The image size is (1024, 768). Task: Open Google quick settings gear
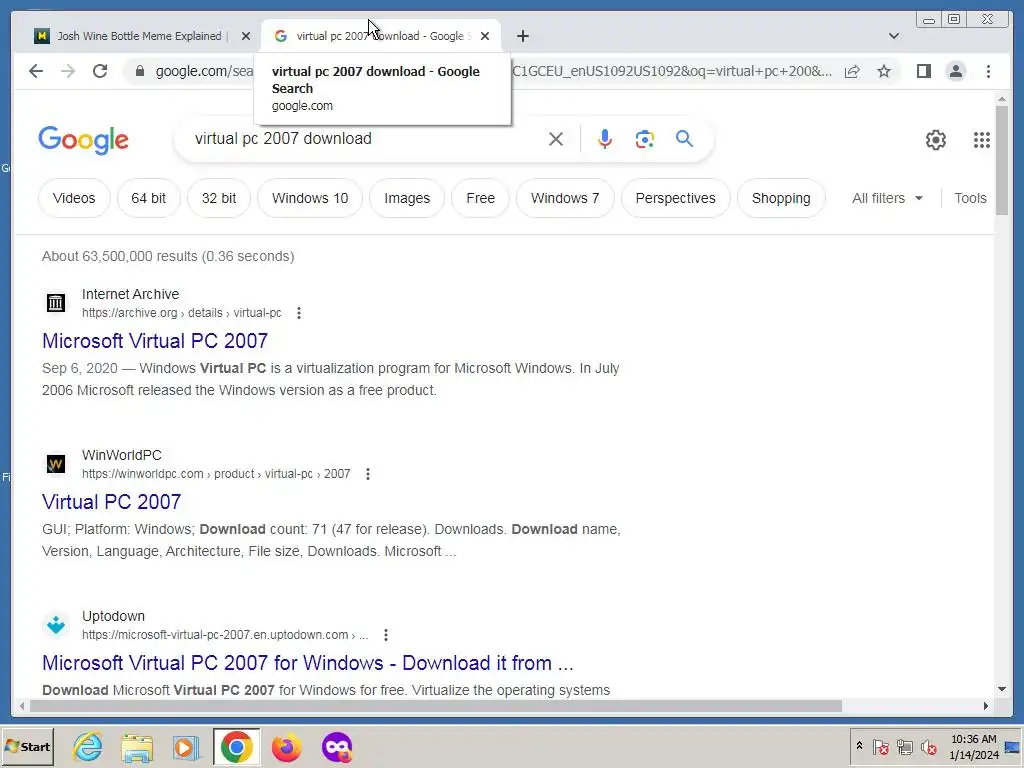(x=936, y=140)
